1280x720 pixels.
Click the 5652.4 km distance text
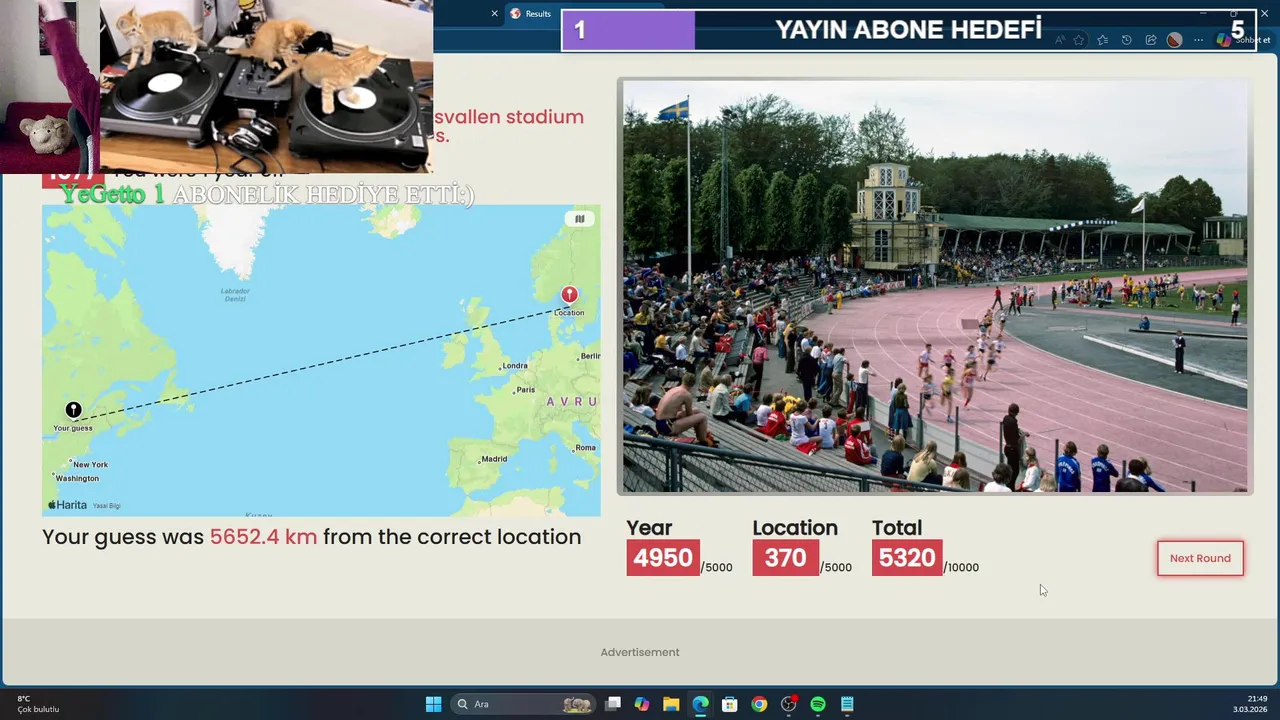click(263, 537)
